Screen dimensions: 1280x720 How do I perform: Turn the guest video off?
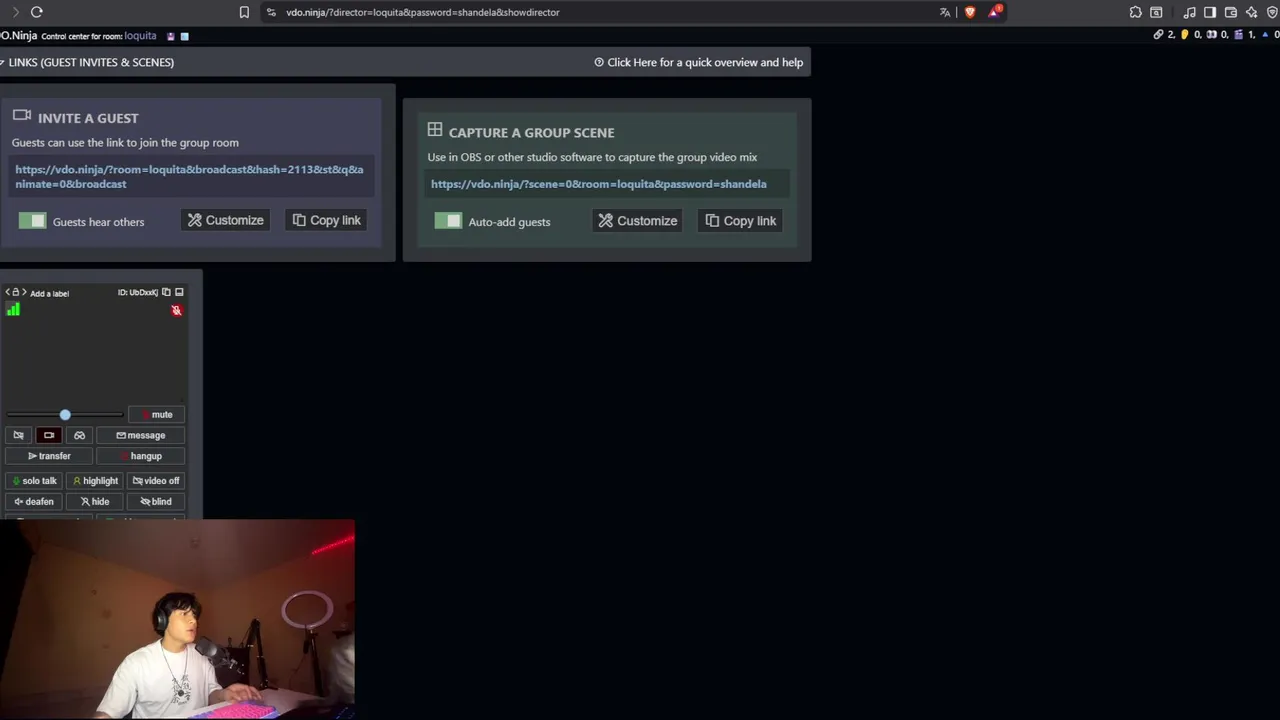point(156,481)
